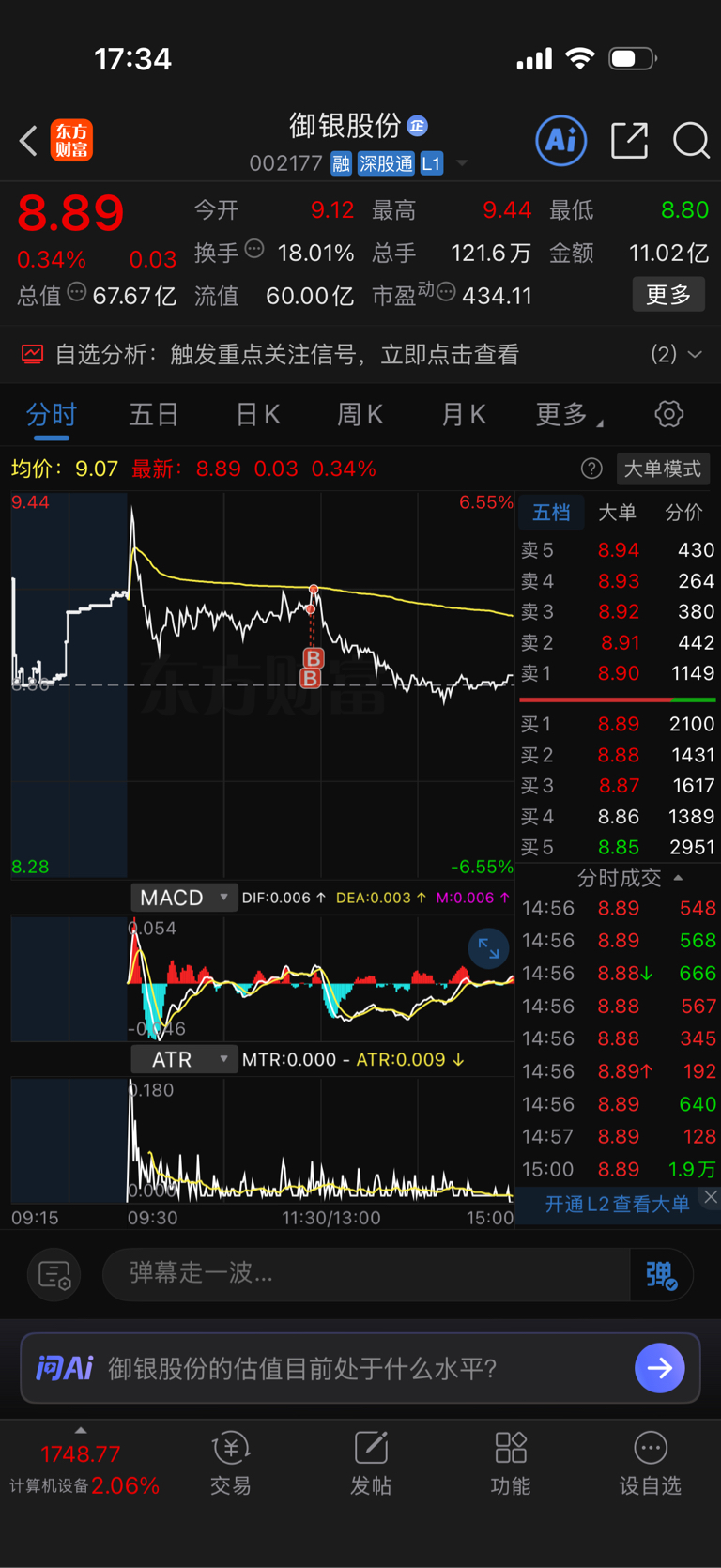Tap the 弹幕走一波 input field
Viewport: 721px width, 1568px height.
click(x=366, y=1274)
